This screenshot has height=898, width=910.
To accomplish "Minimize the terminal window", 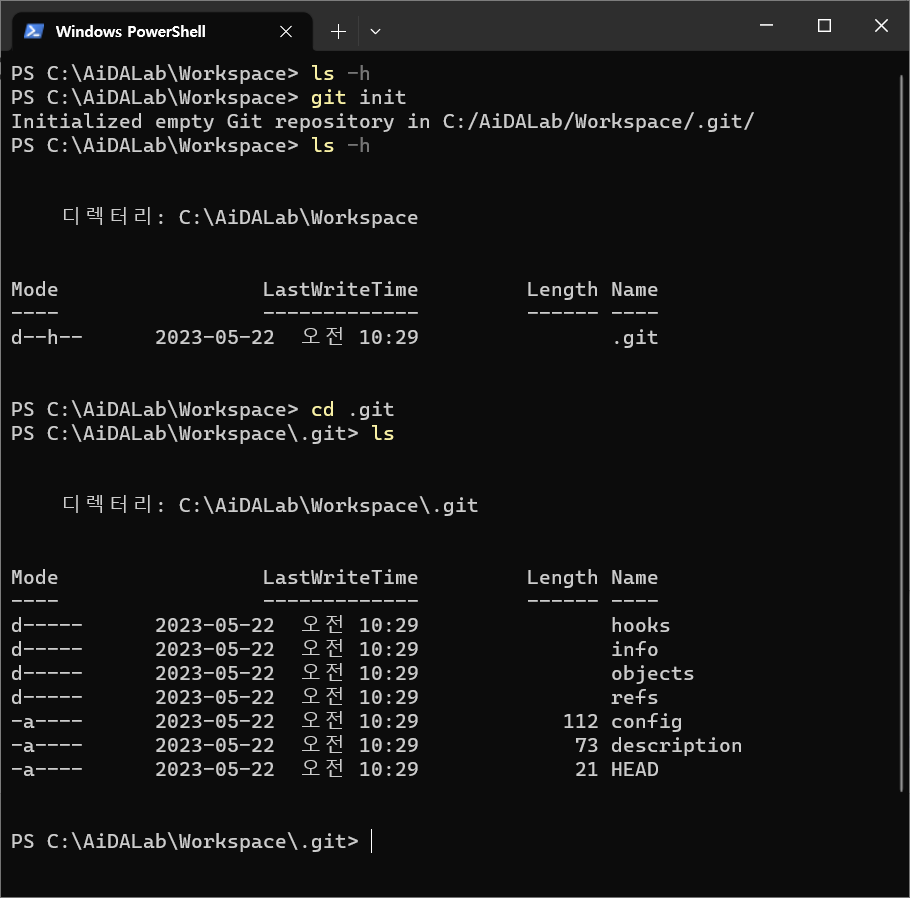I will pos(766,26).
